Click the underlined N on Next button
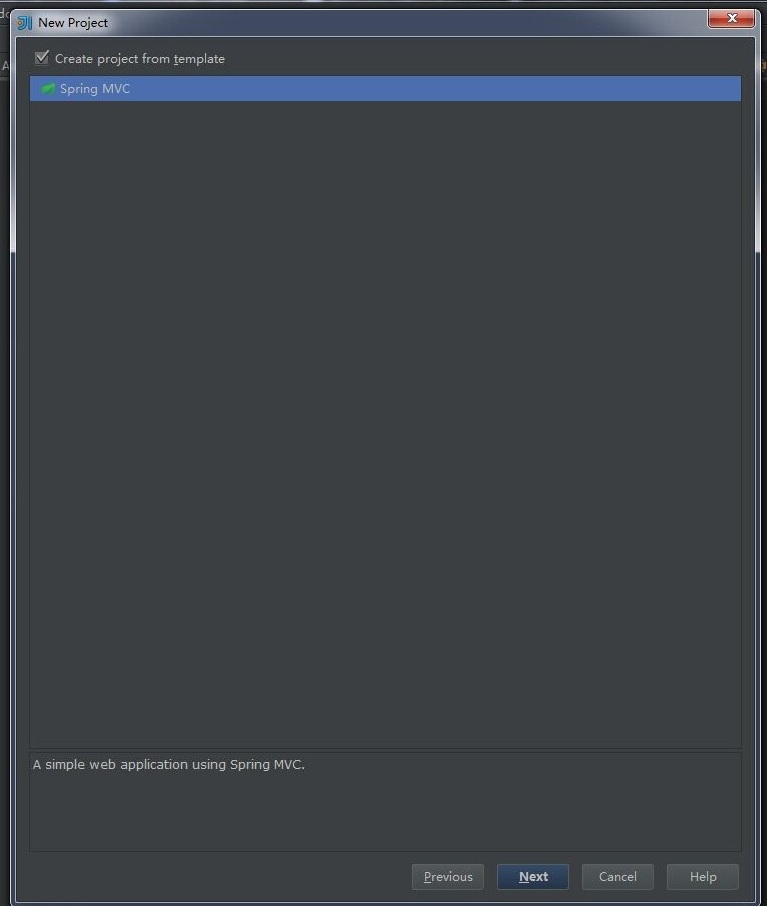 pos(524,877)
